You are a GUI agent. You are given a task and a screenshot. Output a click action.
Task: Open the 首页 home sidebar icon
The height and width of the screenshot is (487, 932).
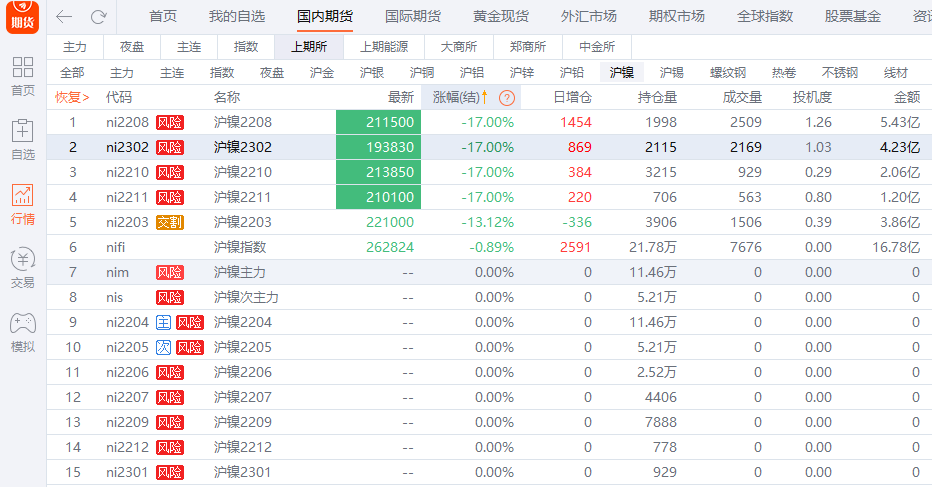click(x=22, y=76)
